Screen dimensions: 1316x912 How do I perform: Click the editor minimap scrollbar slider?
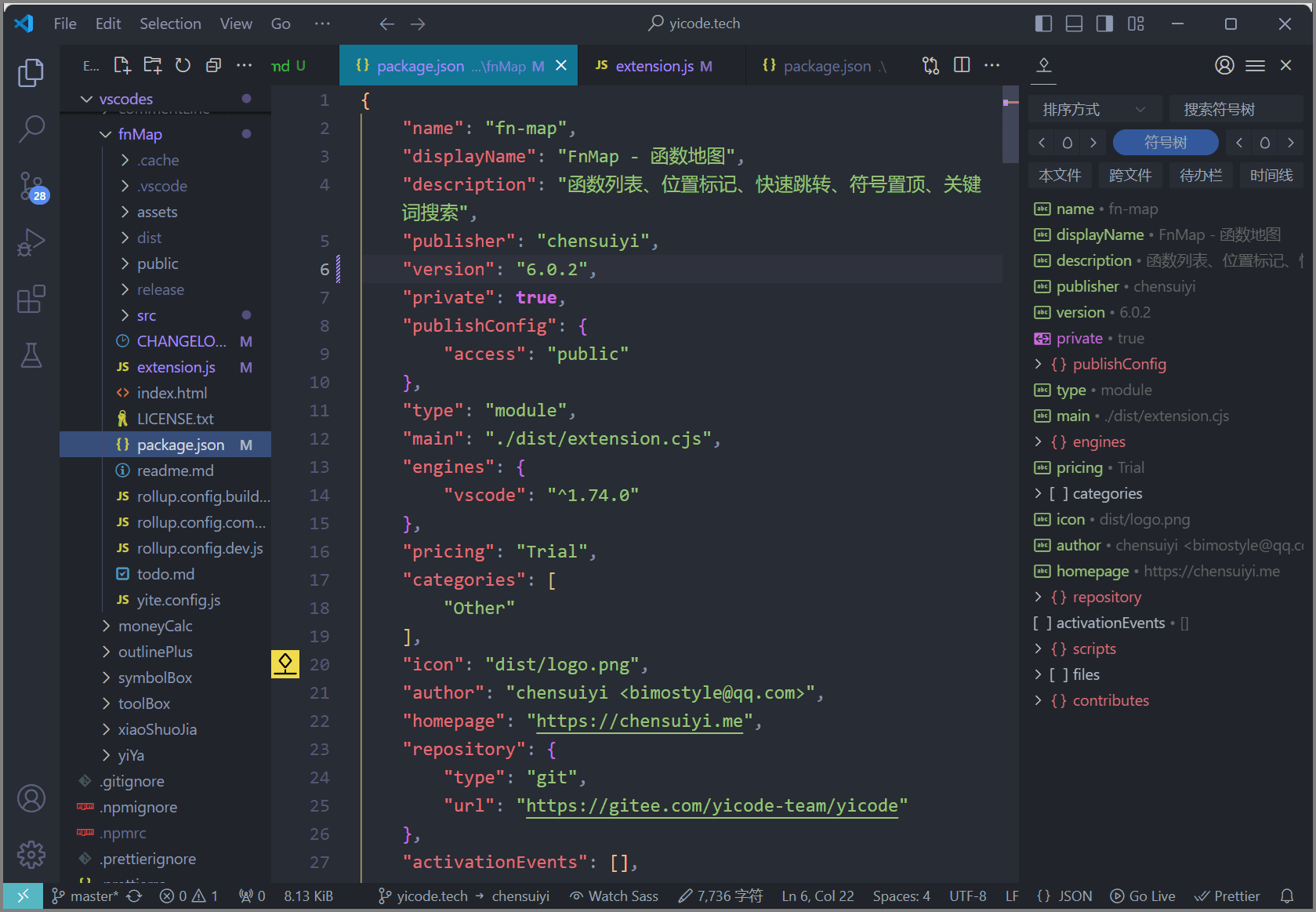click(1010, 125)
